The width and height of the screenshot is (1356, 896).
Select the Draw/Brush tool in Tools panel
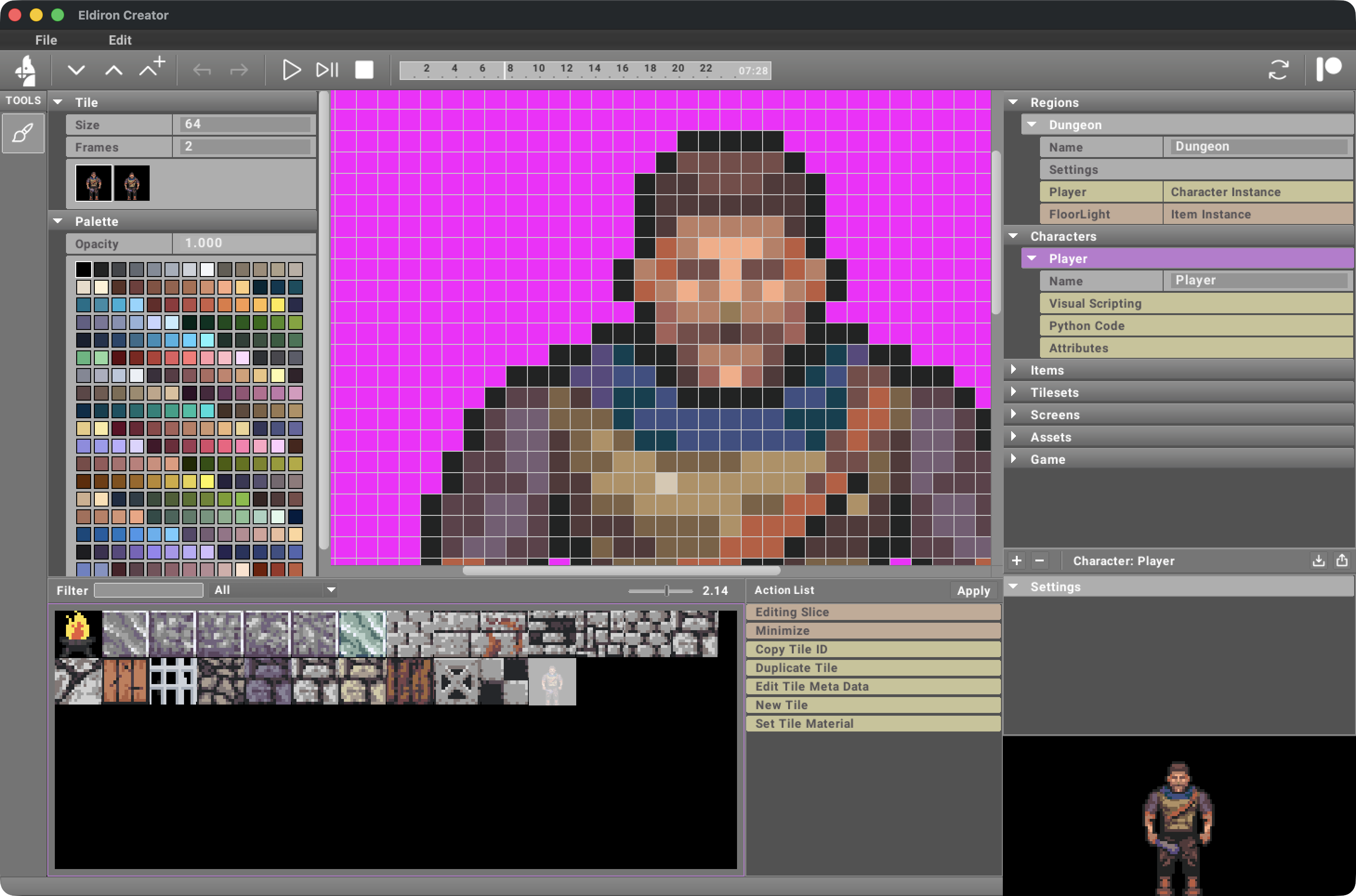tap(23, 132)
